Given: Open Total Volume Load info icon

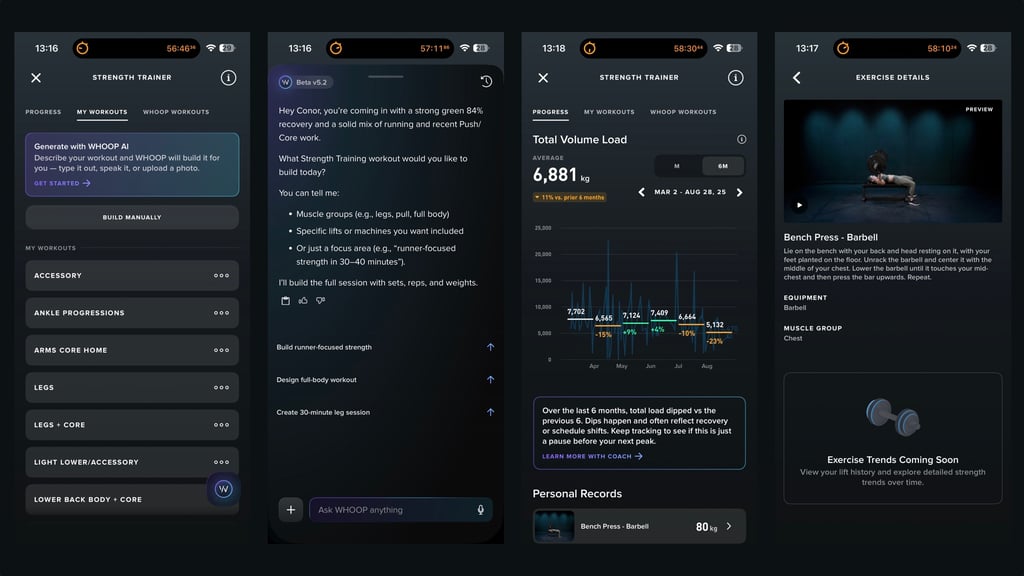Looking at the screenshot, I should (741, 139).
